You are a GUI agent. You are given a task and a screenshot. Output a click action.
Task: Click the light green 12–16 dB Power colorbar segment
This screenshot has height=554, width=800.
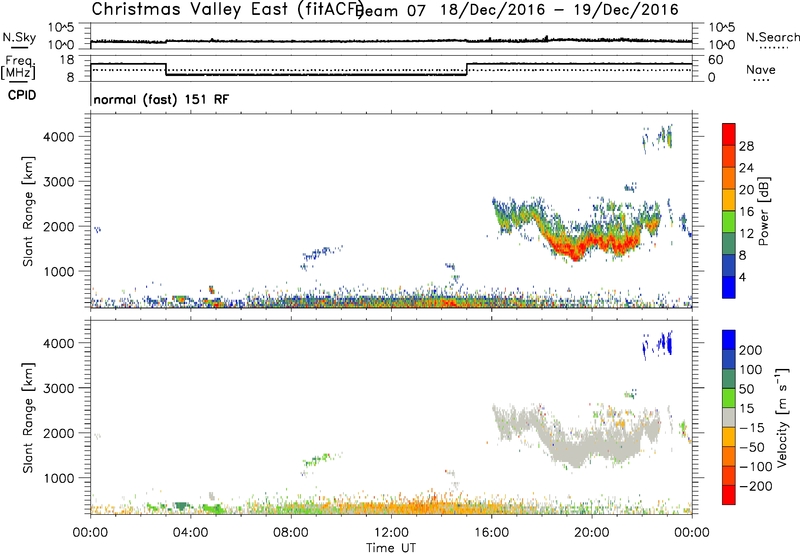pyautogui.click(x=729, y=222)
